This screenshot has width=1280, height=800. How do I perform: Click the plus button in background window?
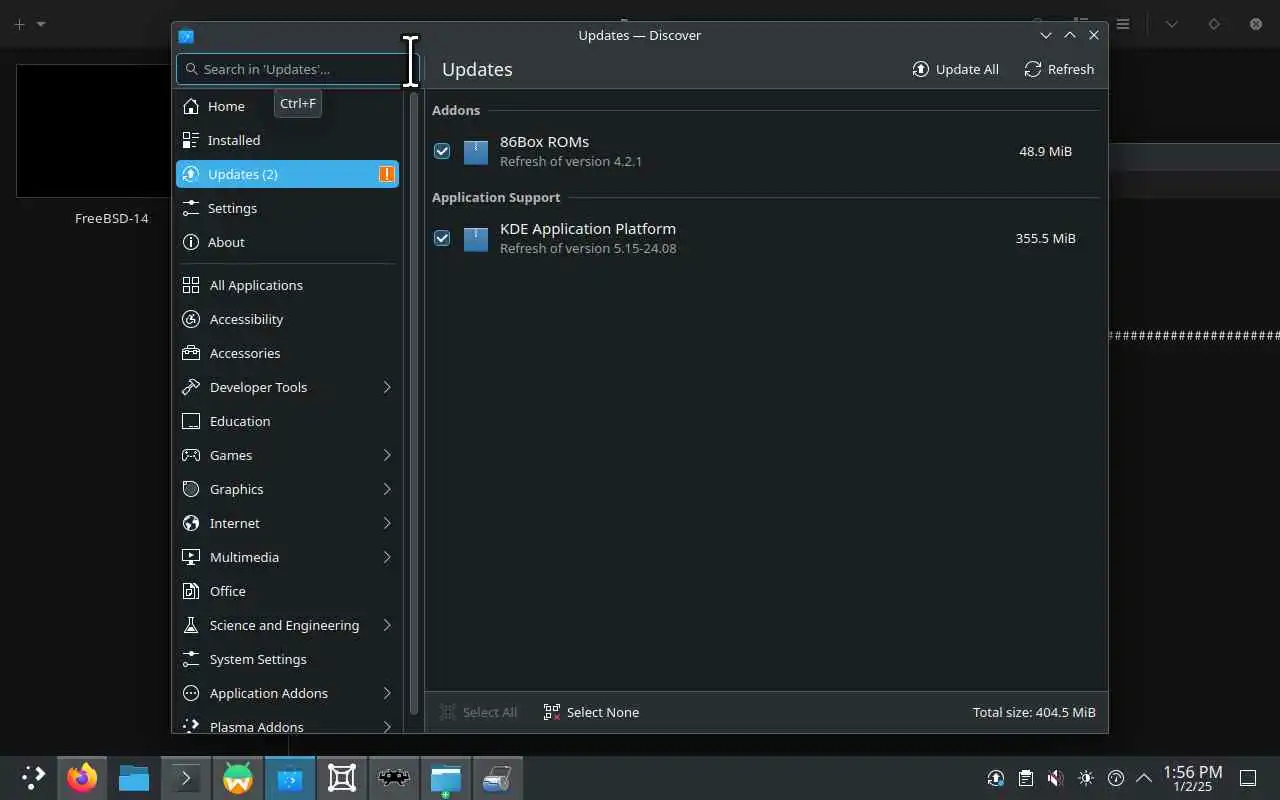point(19,24)
